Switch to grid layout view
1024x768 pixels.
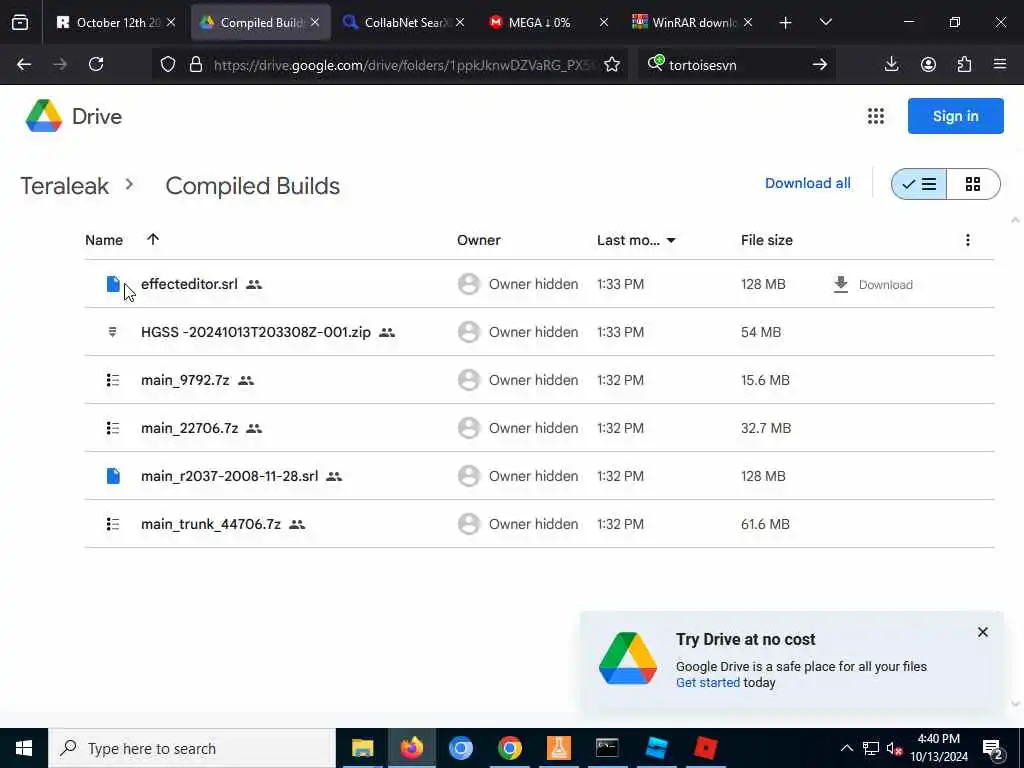pos(973,184)
